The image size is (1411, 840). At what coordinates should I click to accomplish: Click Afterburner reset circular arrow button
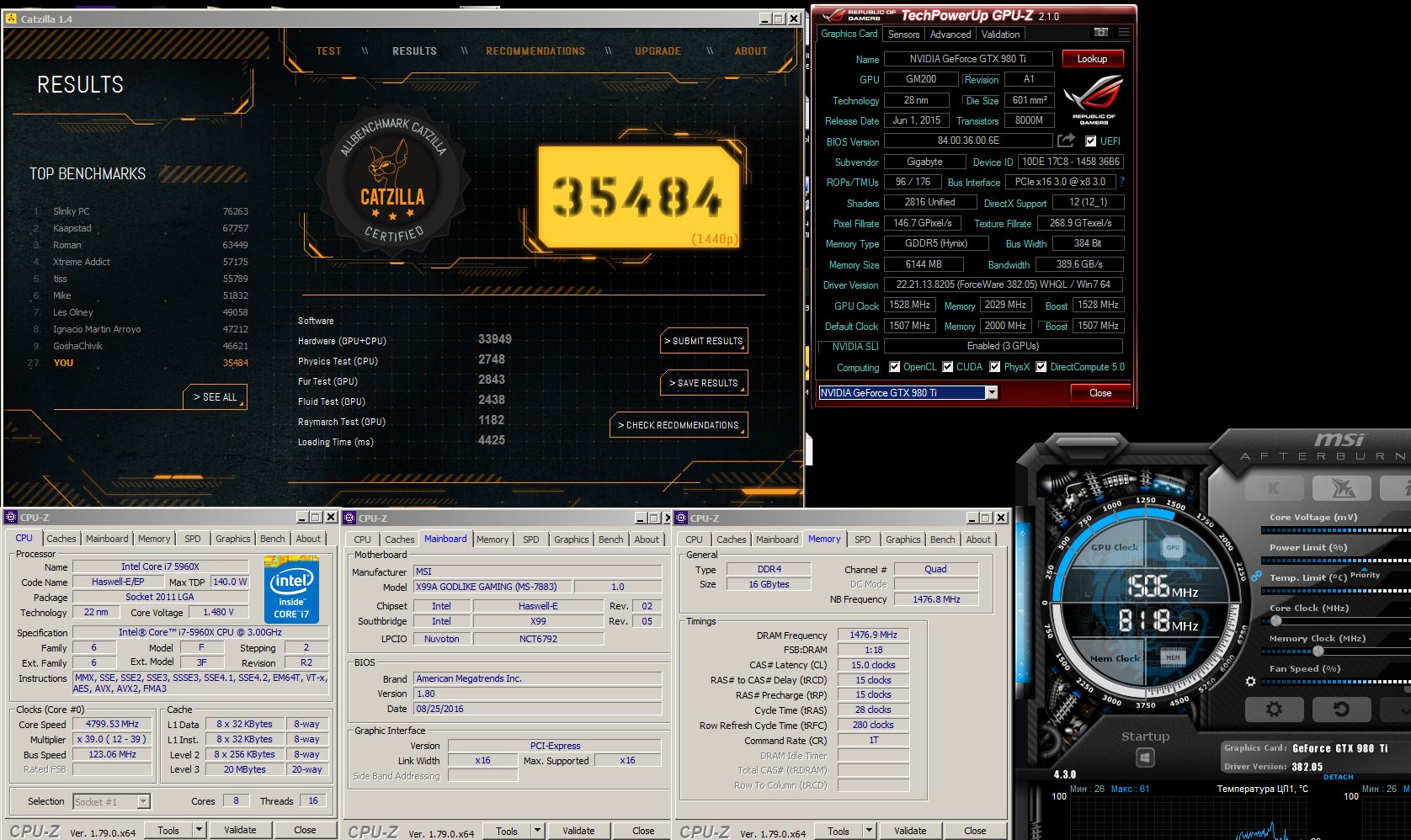[x=1341, y=709]
